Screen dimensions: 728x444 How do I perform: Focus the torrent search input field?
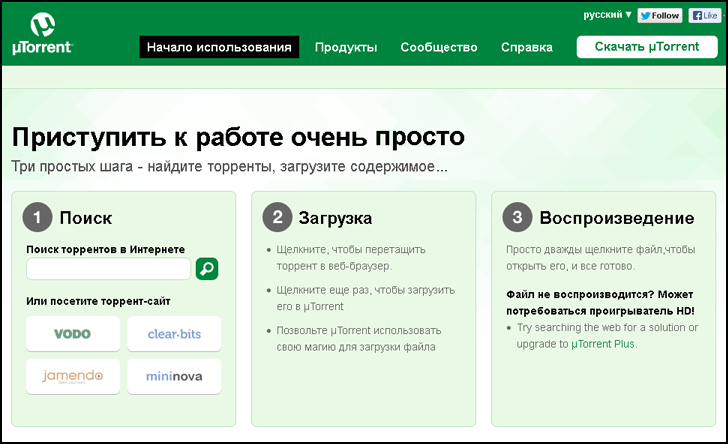click(108, 268)
